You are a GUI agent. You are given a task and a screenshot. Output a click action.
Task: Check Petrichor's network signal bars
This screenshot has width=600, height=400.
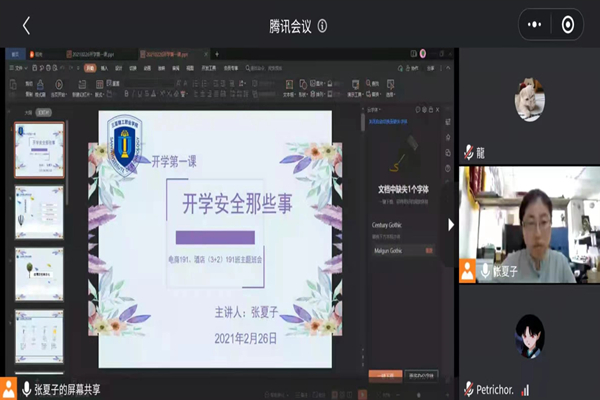[525, 390]
